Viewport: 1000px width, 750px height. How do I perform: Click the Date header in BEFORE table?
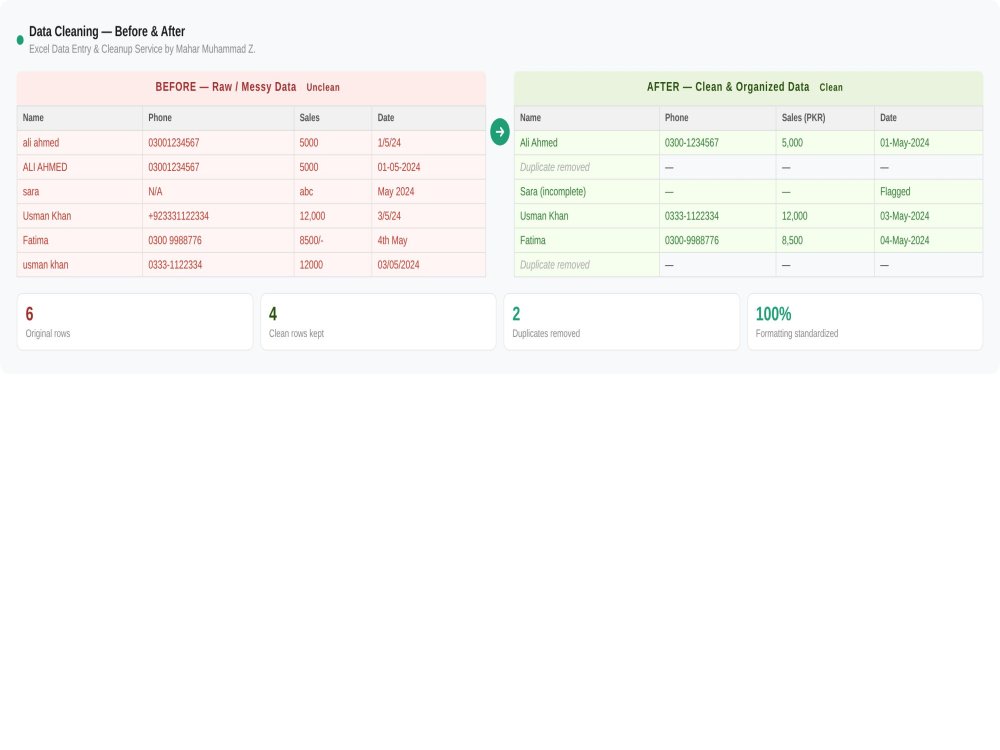click(429, 118)
